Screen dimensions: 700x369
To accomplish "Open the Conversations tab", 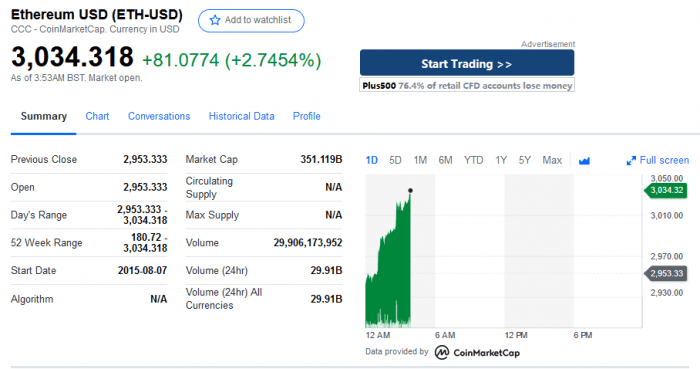I will 159,116.
